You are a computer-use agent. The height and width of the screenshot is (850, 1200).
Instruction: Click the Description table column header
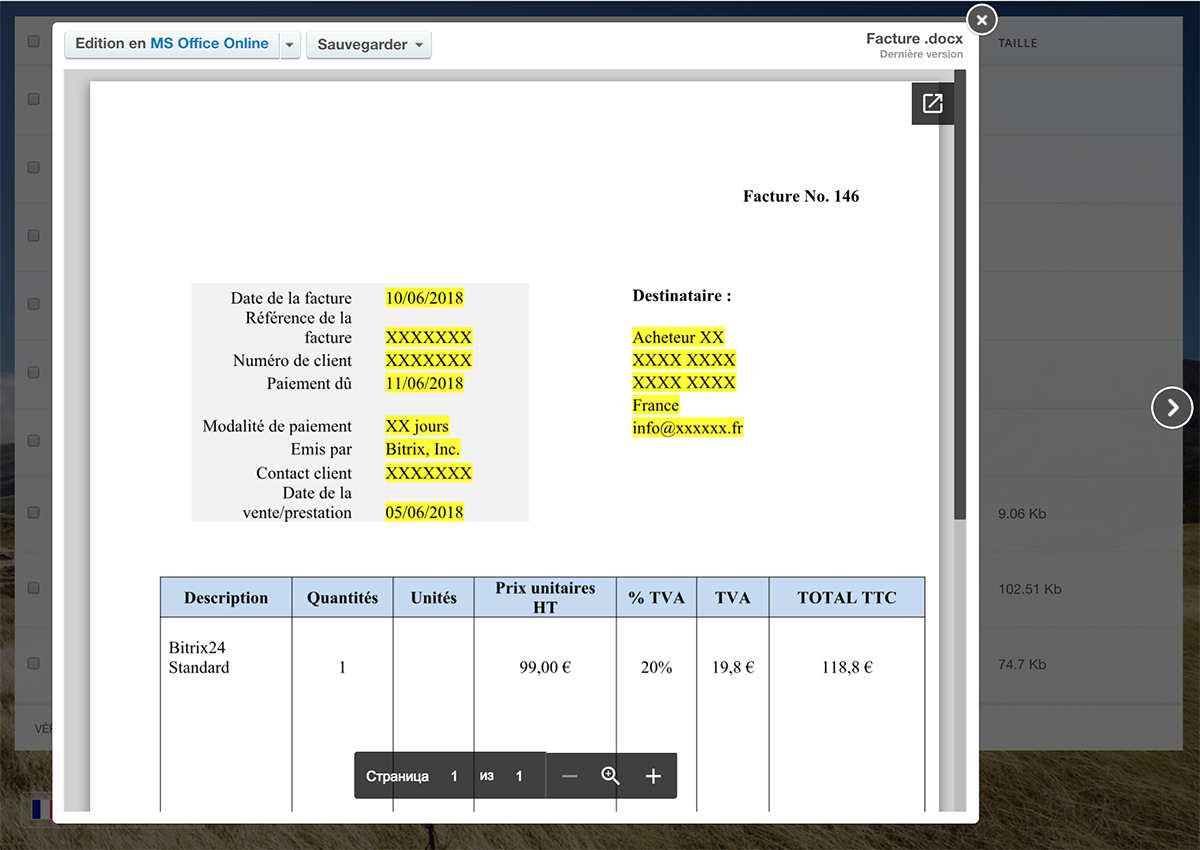[226, 598]
